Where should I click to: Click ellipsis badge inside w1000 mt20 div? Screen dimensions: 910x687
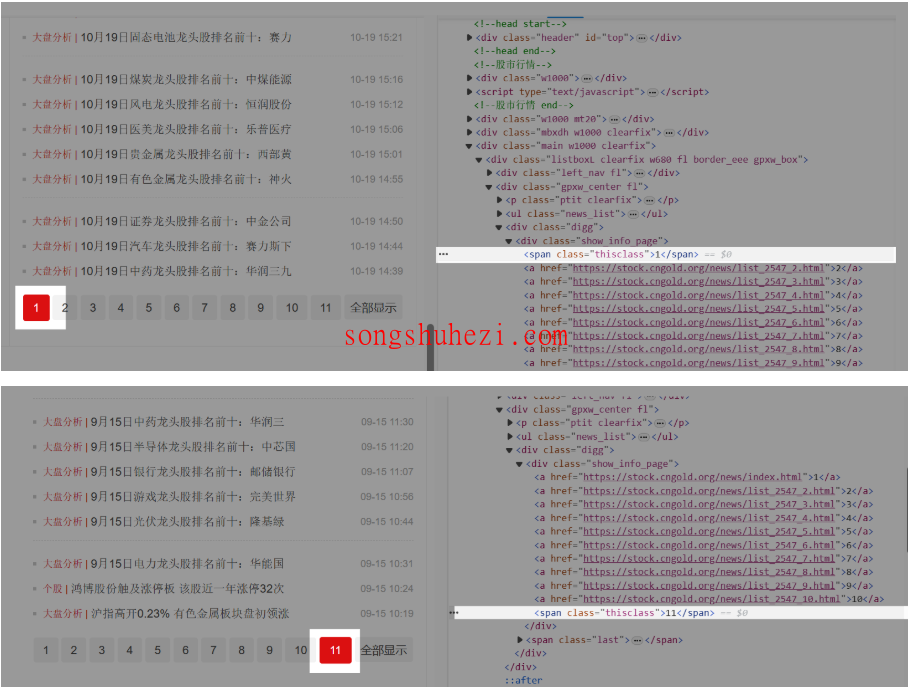coord(614,120)
